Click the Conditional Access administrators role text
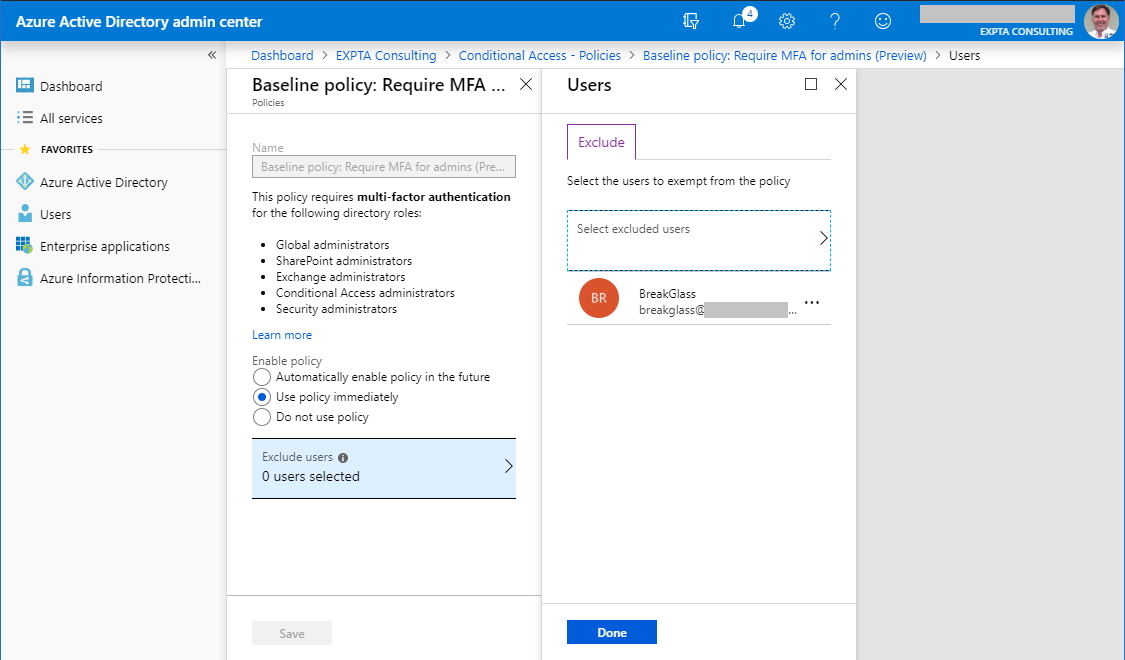 coord(365,293)
